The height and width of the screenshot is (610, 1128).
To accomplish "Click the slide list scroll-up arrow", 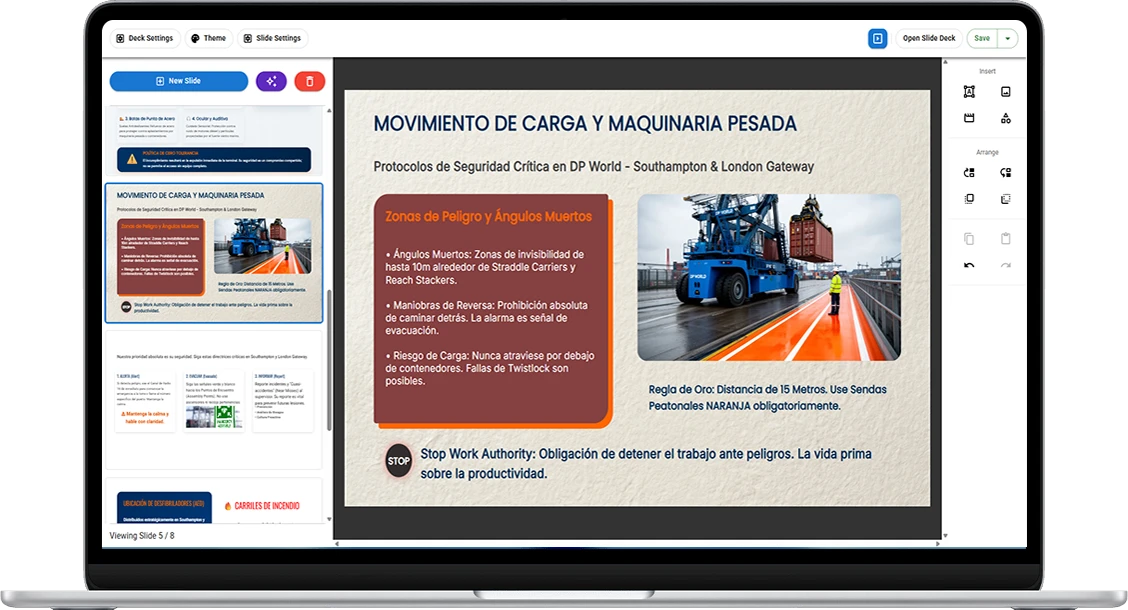I will [329, 111].
